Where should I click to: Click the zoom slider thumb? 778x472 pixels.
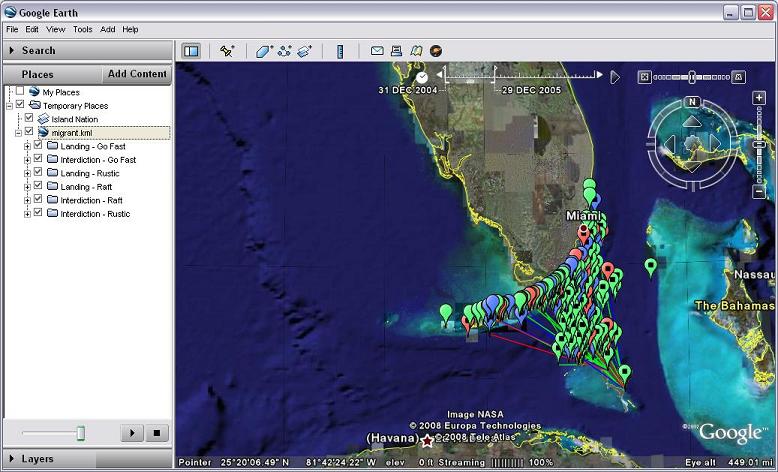point(759,144)
